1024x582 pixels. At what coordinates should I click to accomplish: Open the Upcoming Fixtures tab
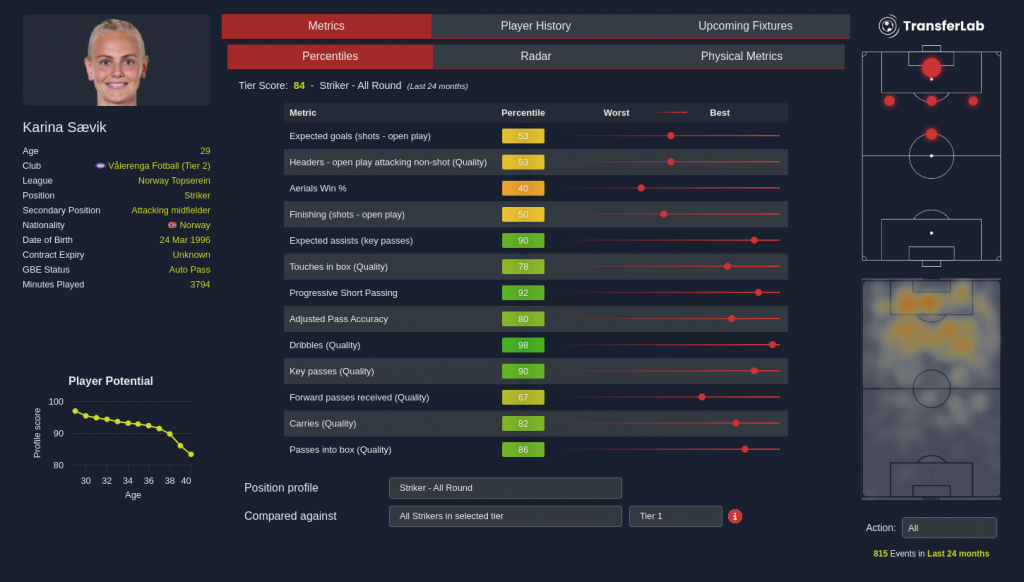[745, 26]
